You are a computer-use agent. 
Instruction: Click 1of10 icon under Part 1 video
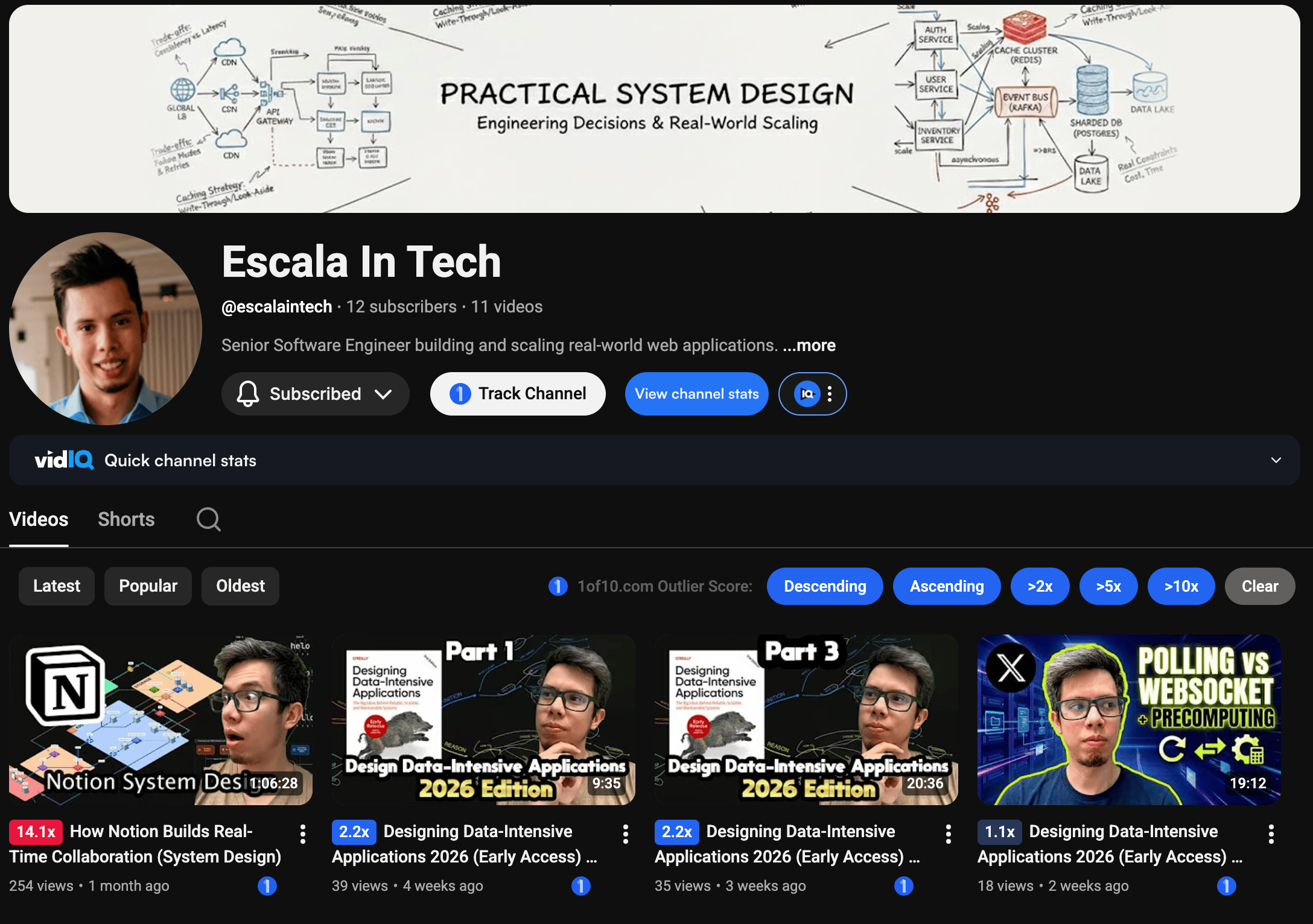pos(580,885)
